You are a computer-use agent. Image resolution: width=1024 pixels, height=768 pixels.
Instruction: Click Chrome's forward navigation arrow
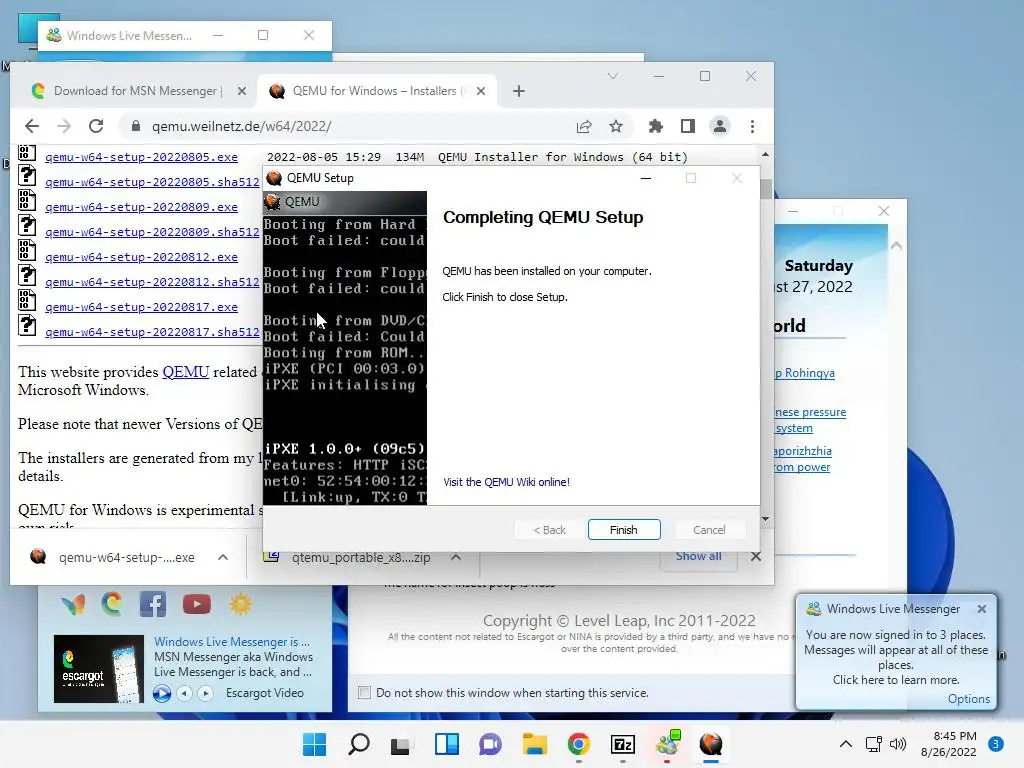[63, 126]
